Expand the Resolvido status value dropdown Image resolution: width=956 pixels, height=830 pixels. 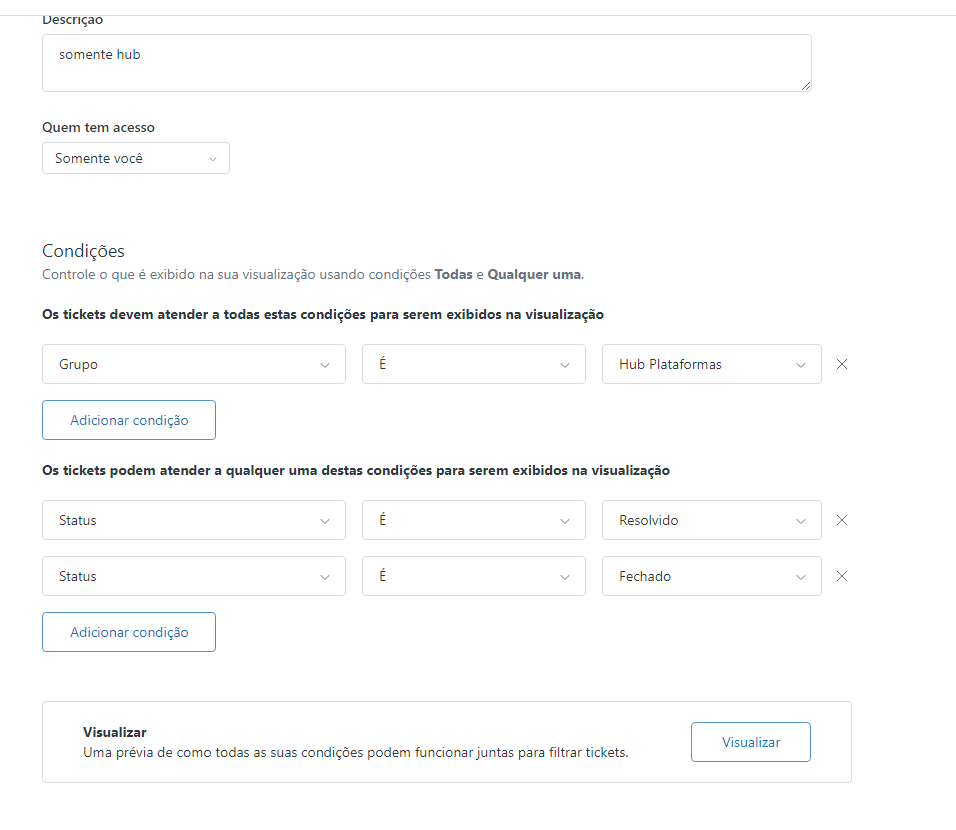pyautogui.click(x=711, y=520)
